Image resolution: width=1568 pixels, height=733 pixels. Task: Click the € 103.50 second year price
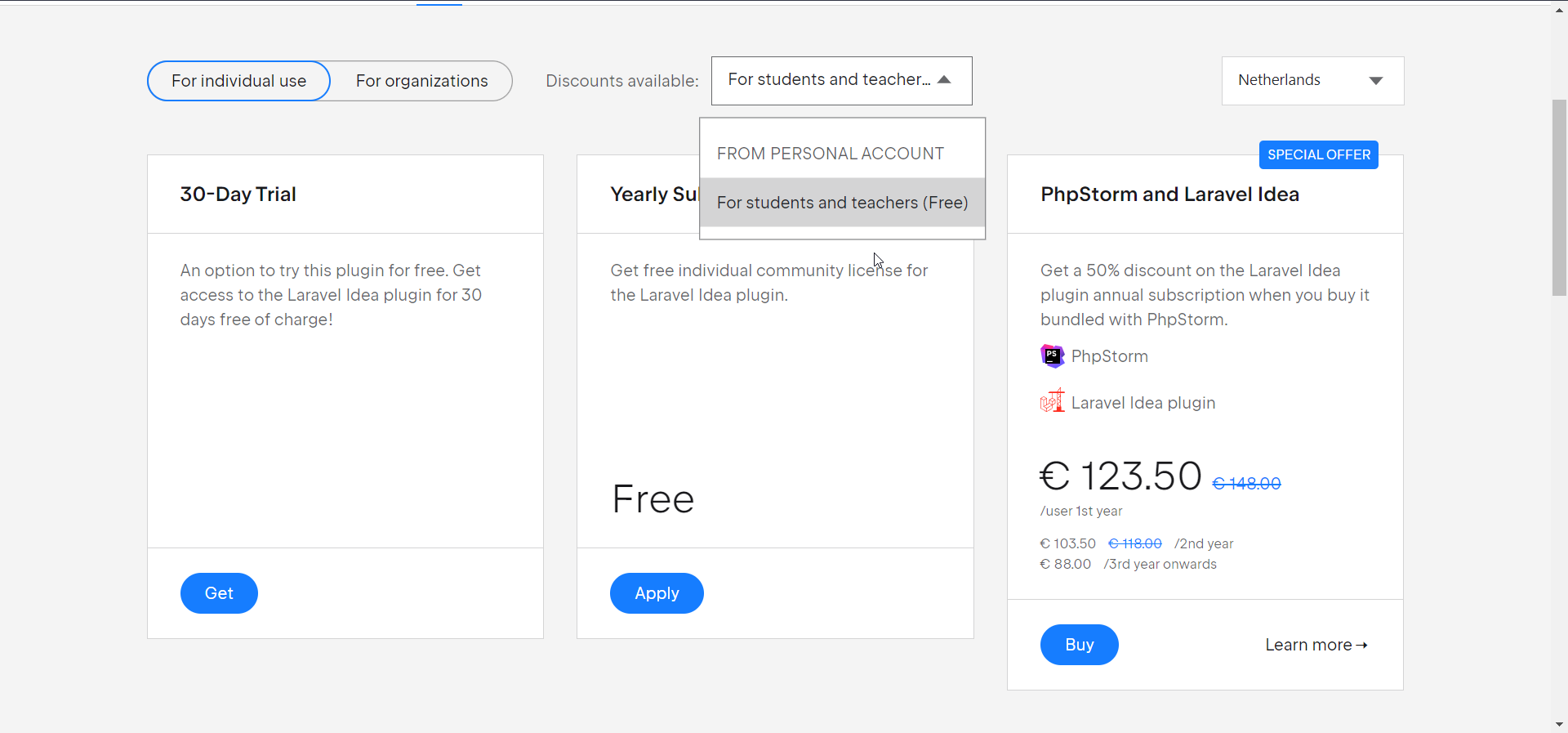(1067, 543)
